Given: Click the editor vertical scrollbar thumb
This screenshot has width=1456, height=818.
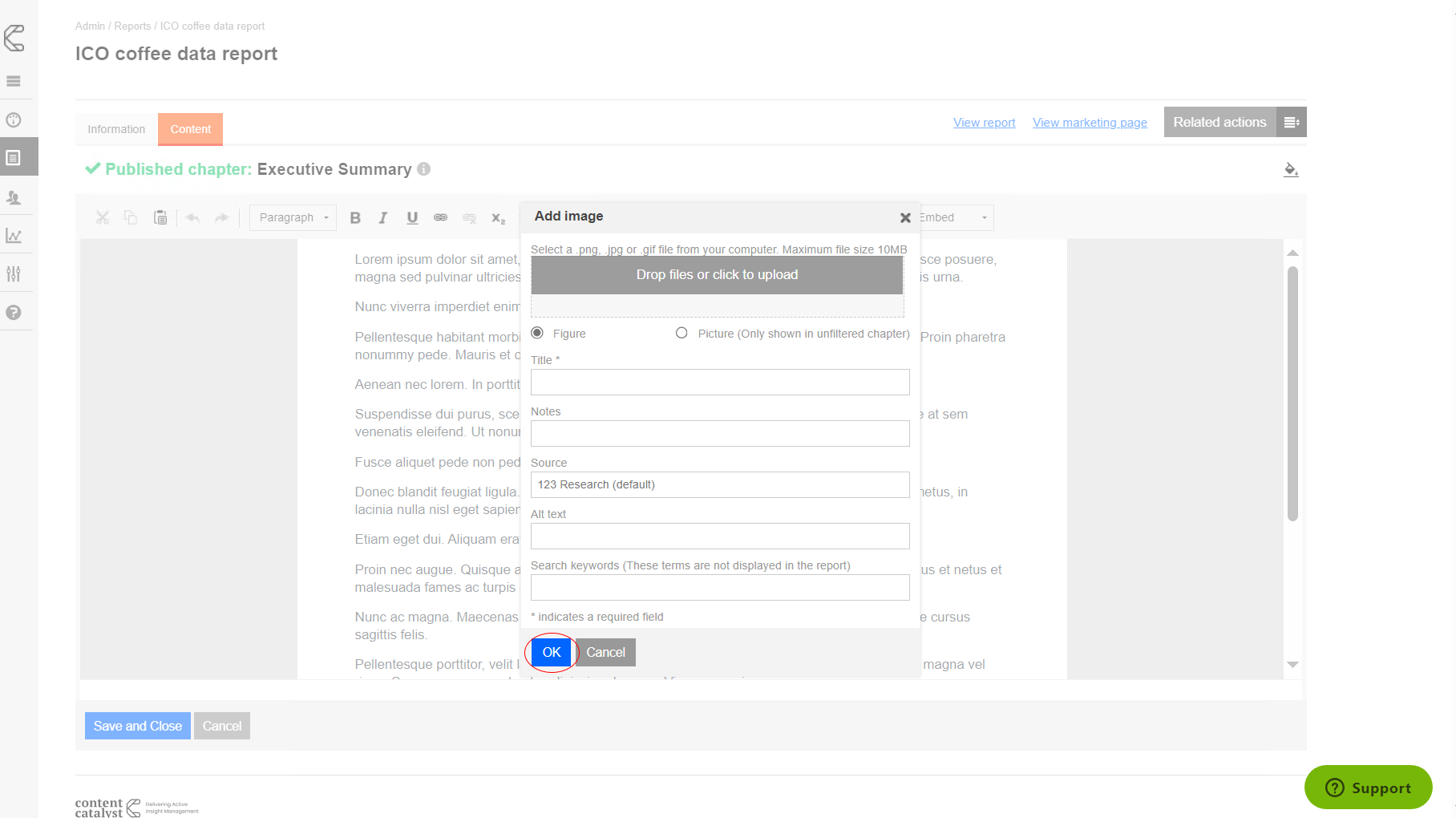Looking at the screenshot, I should click(1292, 393).
